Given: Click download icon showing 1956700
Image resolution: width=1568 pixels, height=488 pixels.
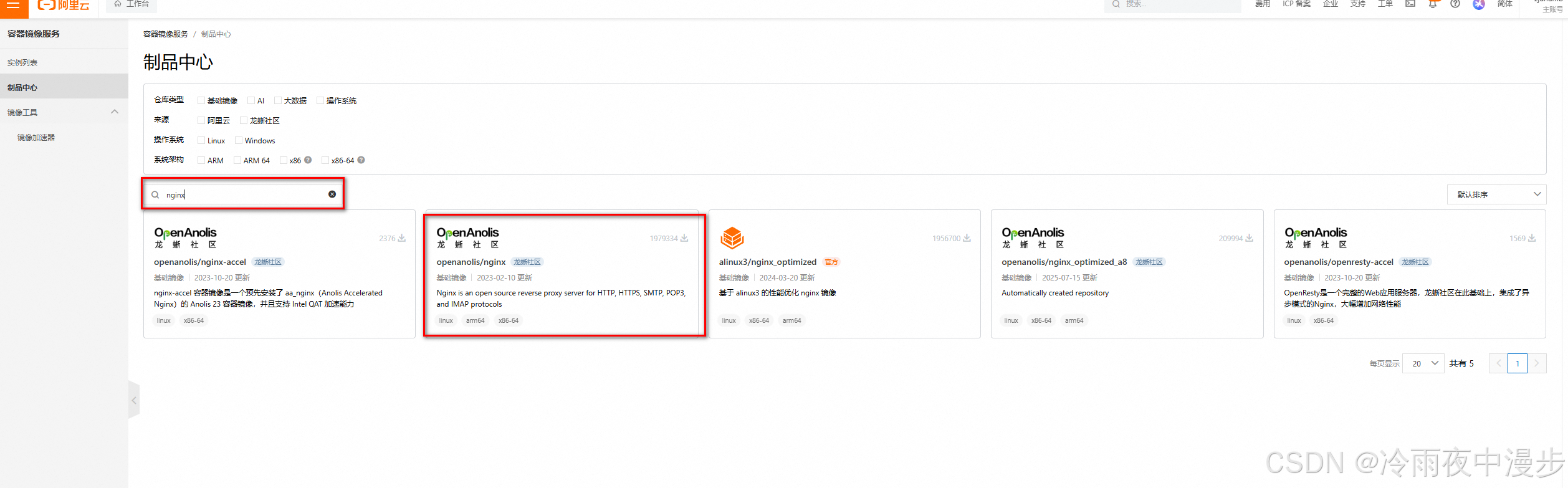Looking at the screenshot, I should click(967, 238).
